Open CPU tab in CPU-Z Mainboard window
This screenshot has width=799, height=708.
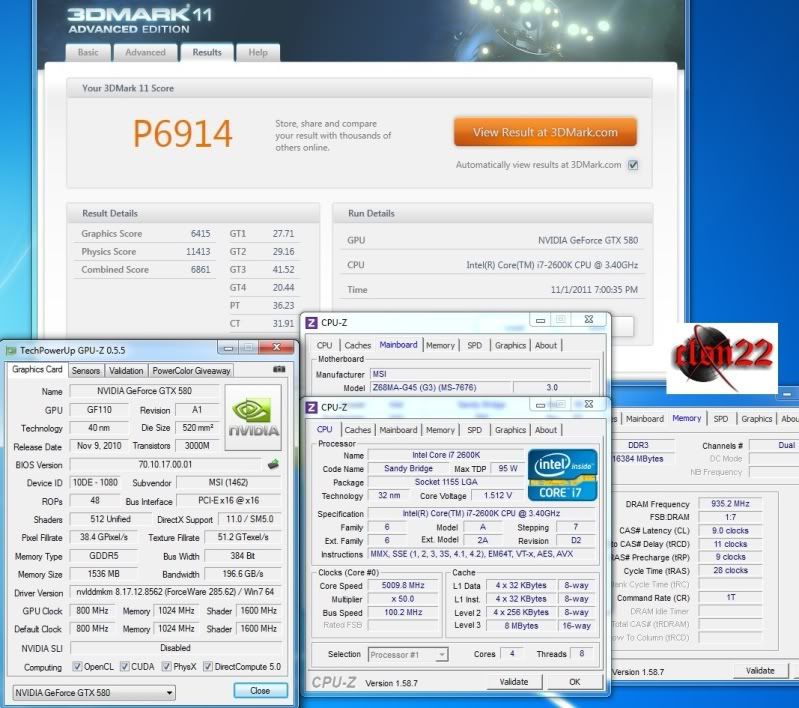[x=324, y=345]
